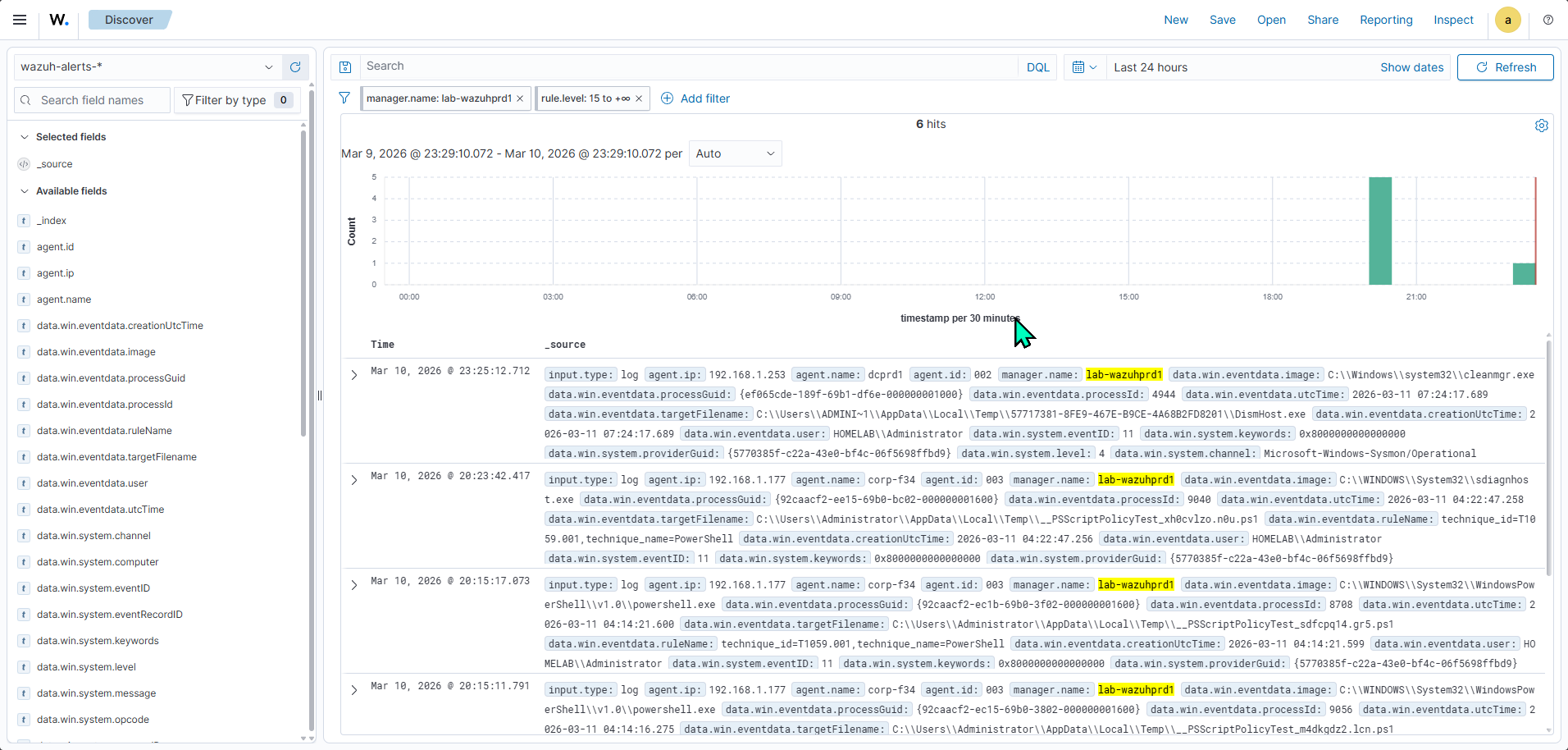Click the saved query disk icon
The width and height of the screenshot is (1568, 750).
[x=345, y=67]
